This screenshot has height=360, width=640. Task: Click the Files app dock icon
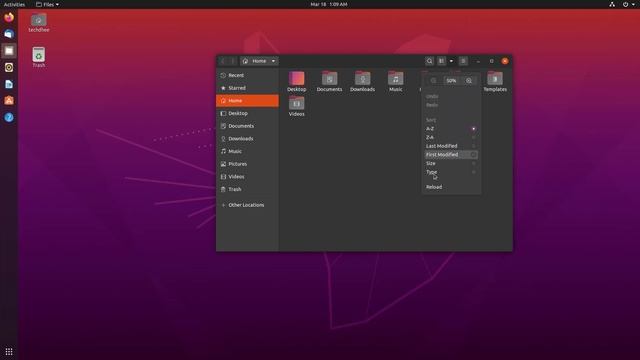9,51
